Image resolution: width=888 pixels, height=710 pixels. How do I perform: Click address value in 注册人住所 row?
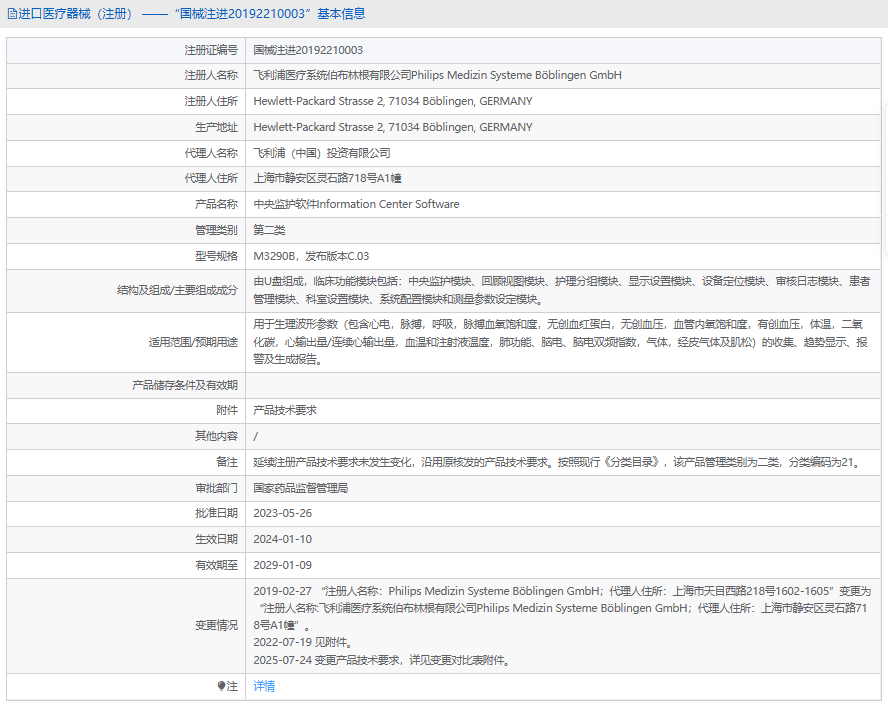[x=392, y=101]
